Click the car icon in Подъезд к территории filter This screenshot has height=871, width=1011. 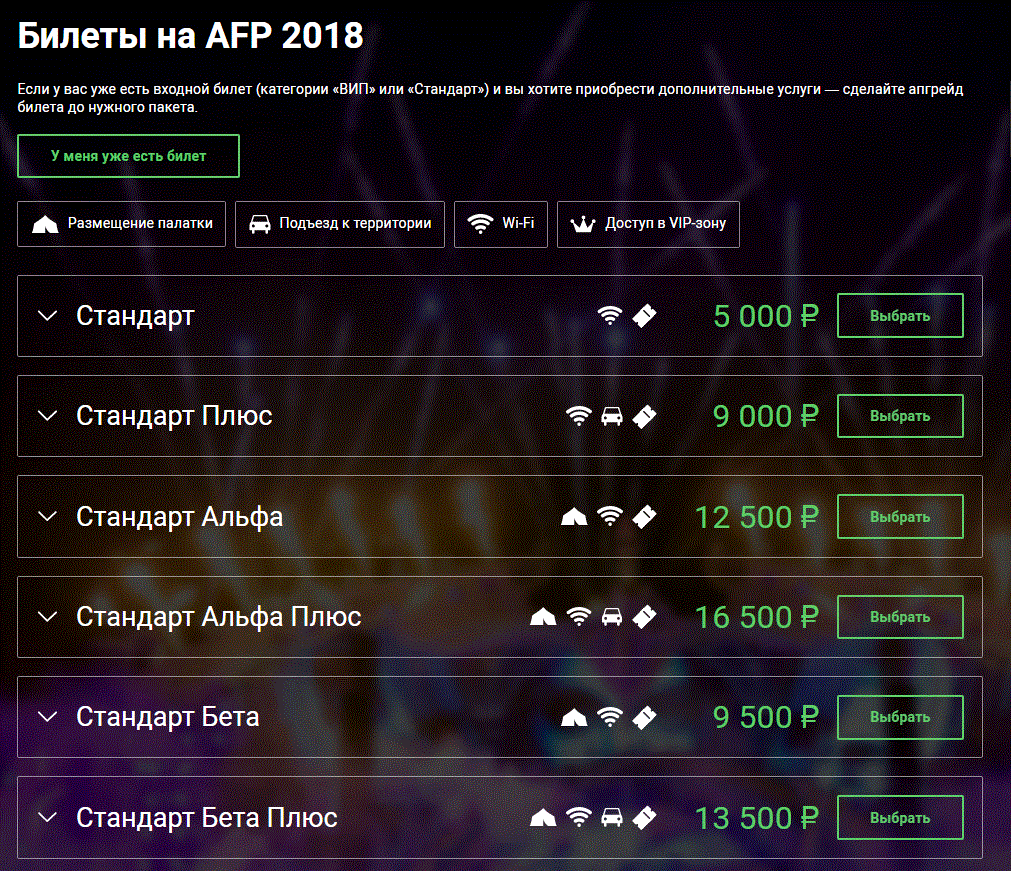pos(260,224)
